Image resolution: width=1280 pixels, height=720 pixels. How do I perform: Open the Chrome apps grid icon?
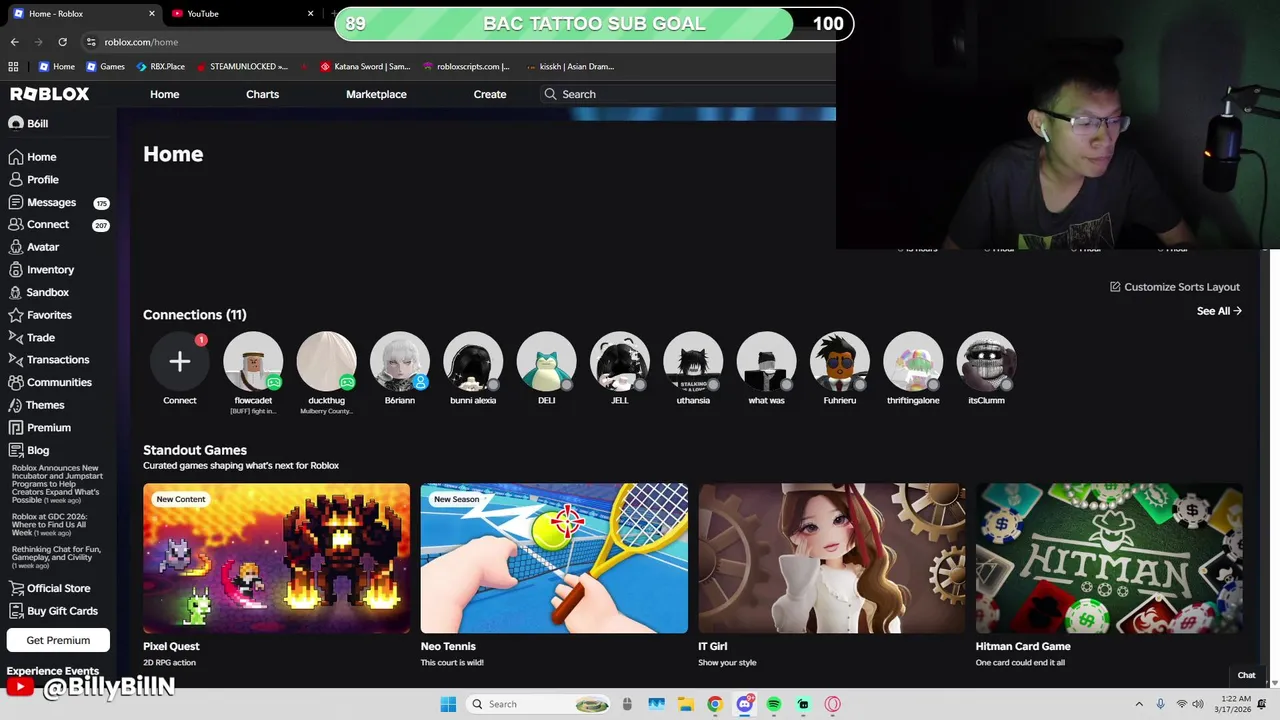tap(13, 67)
